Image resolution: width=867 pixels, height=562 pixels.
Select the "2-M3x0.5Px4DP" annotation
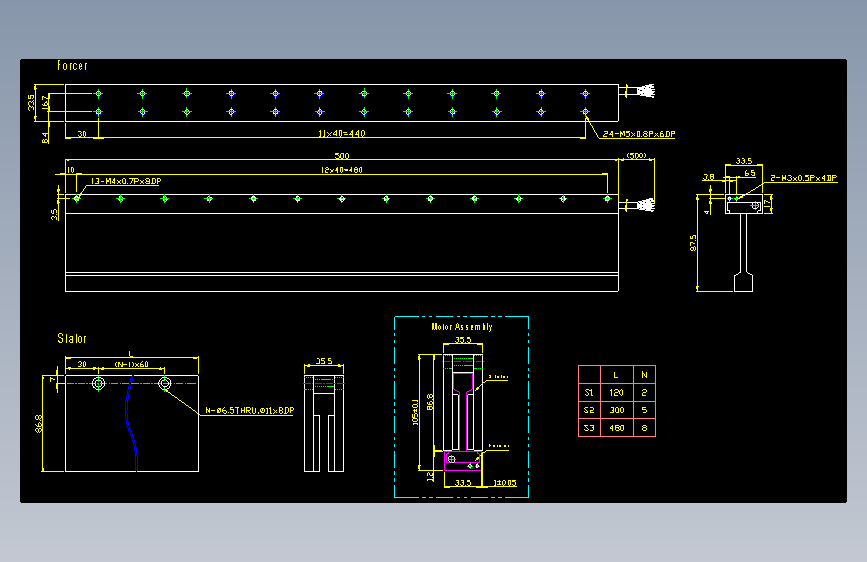pos(804,178)
